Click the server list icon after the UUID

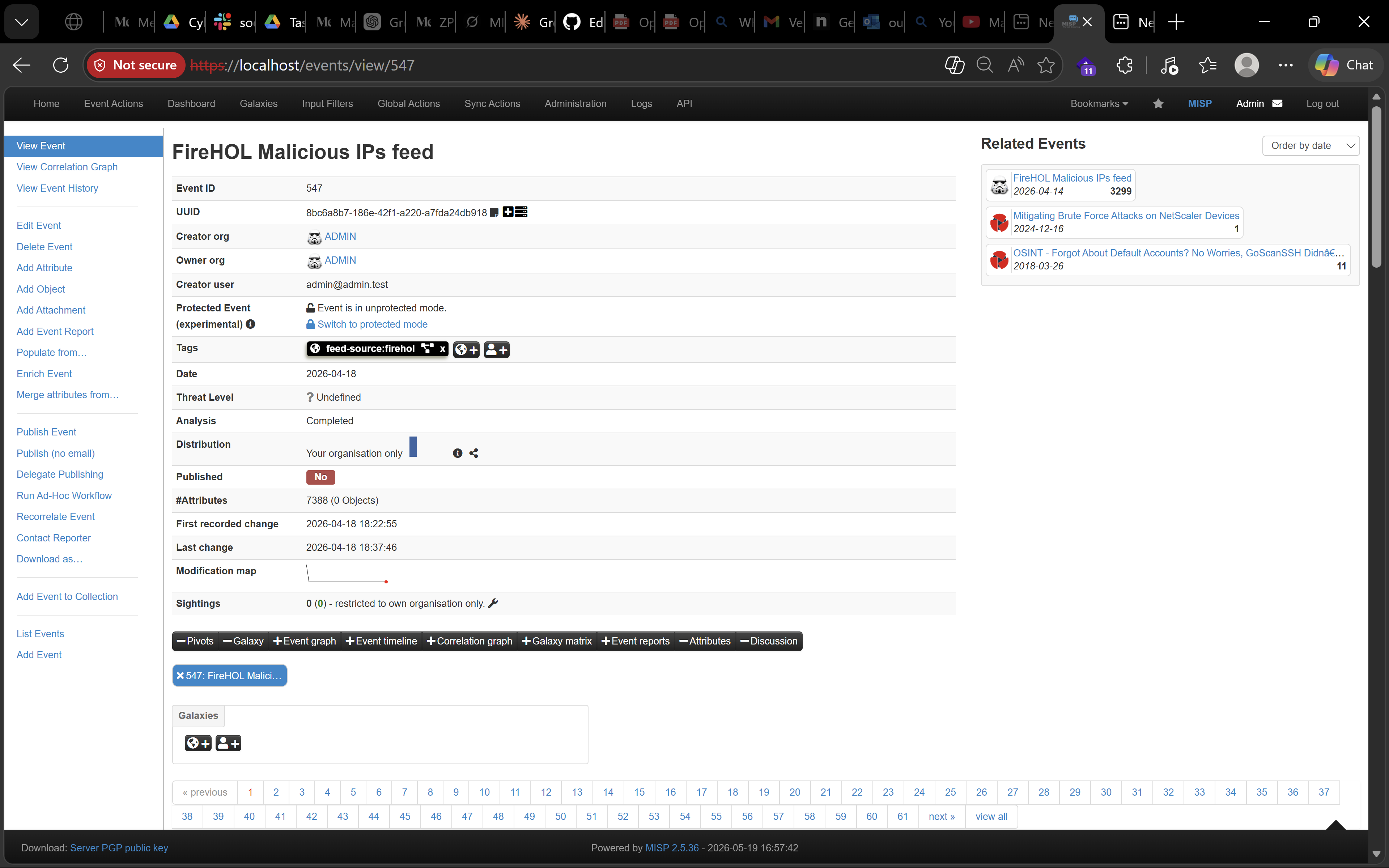[521, 212]
